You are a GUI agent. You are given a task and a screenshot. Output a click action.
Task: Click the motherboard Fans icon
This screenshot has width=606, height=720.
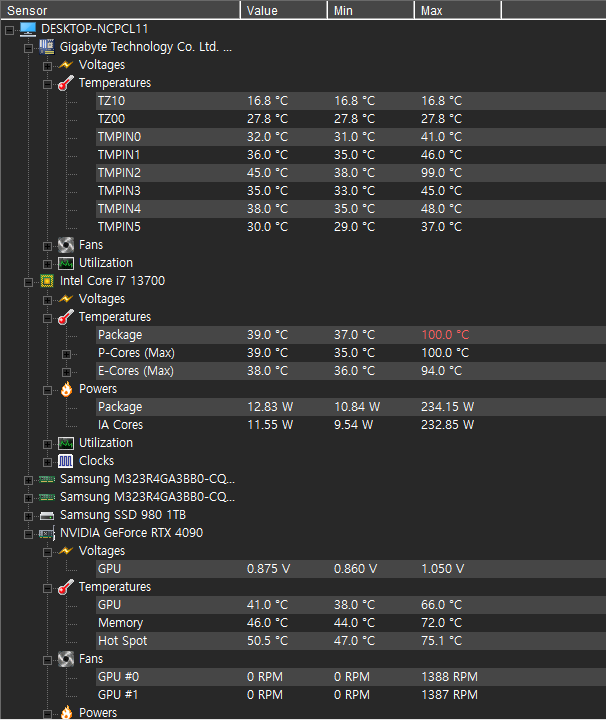click(66, 245)
